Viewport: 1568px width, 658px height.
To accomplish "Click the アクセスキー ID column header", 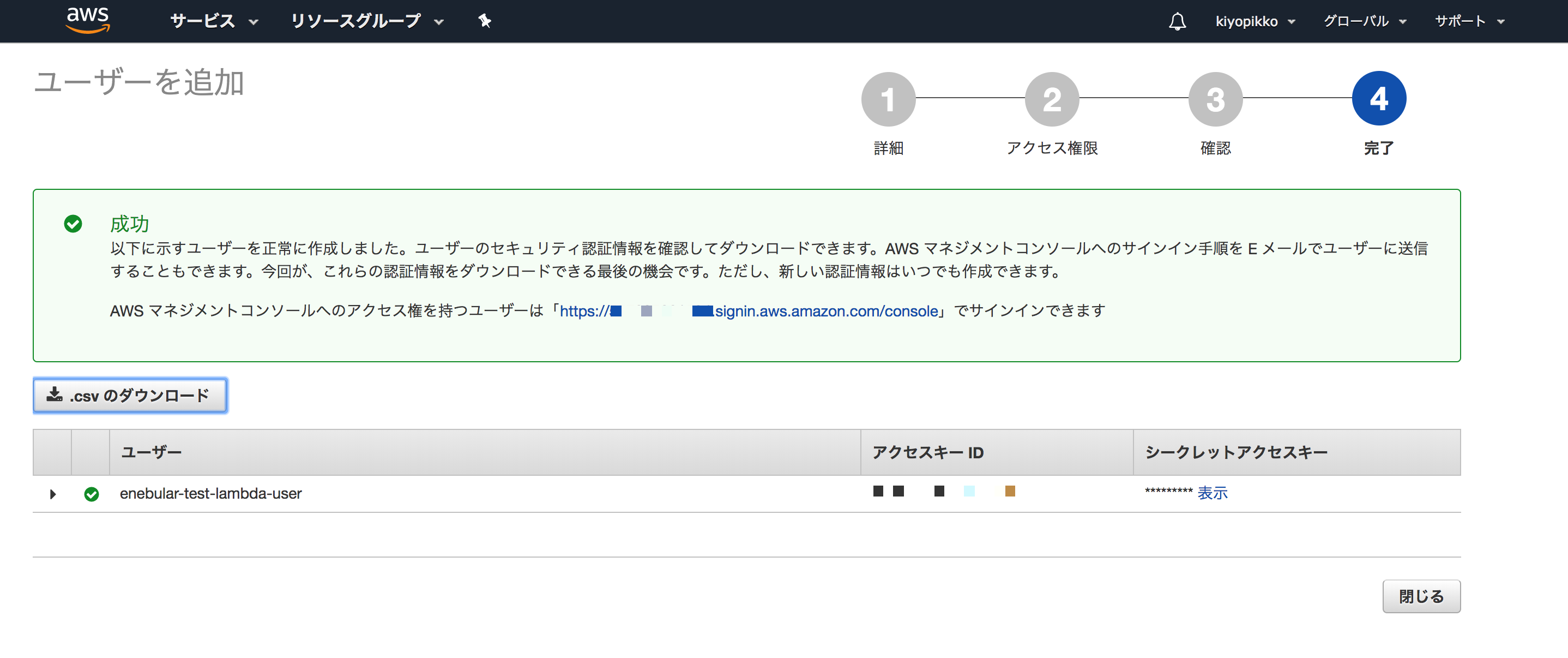I will [927, 452].
